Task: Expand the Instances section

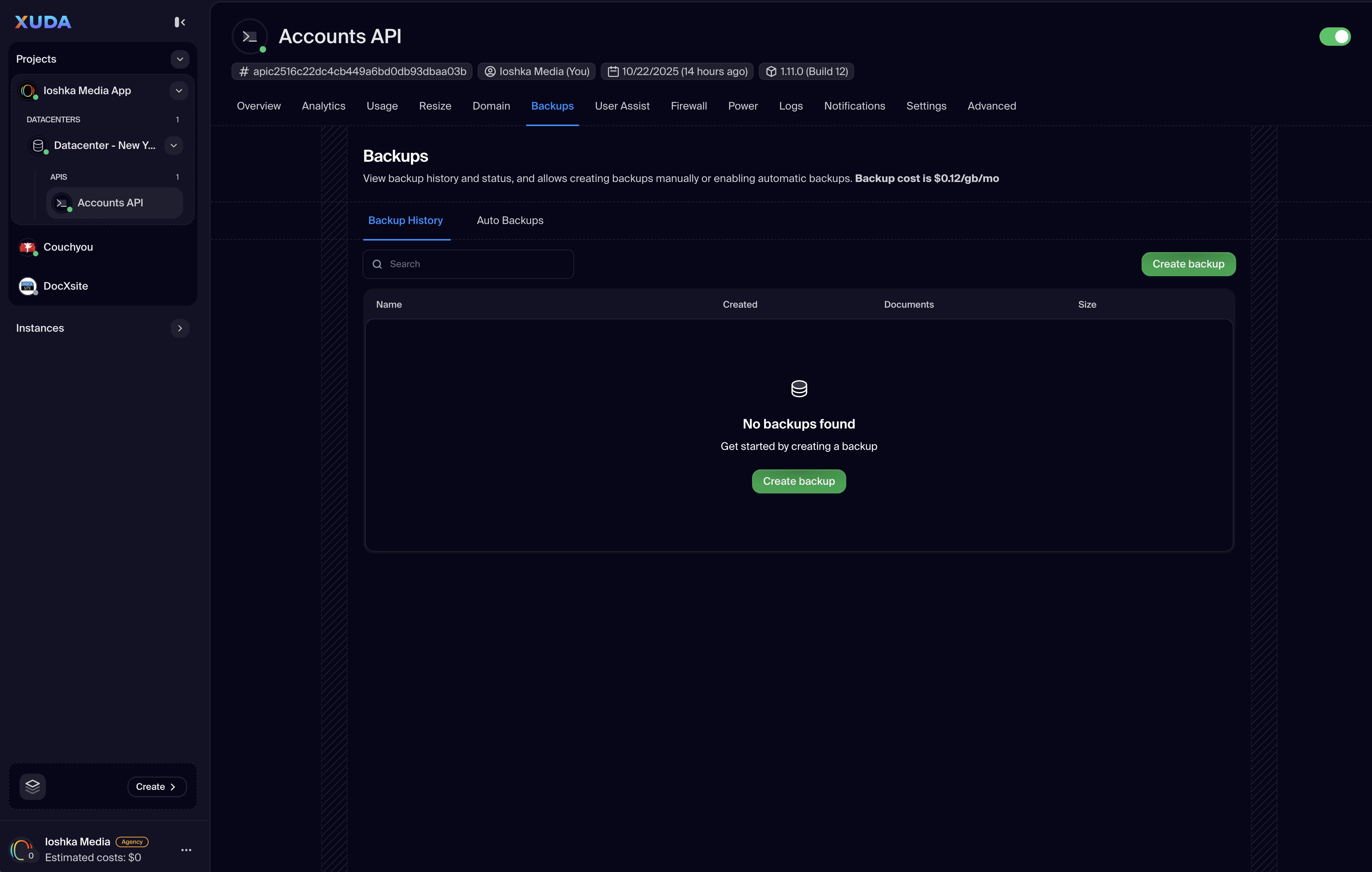Action: [x=179, y=328]
